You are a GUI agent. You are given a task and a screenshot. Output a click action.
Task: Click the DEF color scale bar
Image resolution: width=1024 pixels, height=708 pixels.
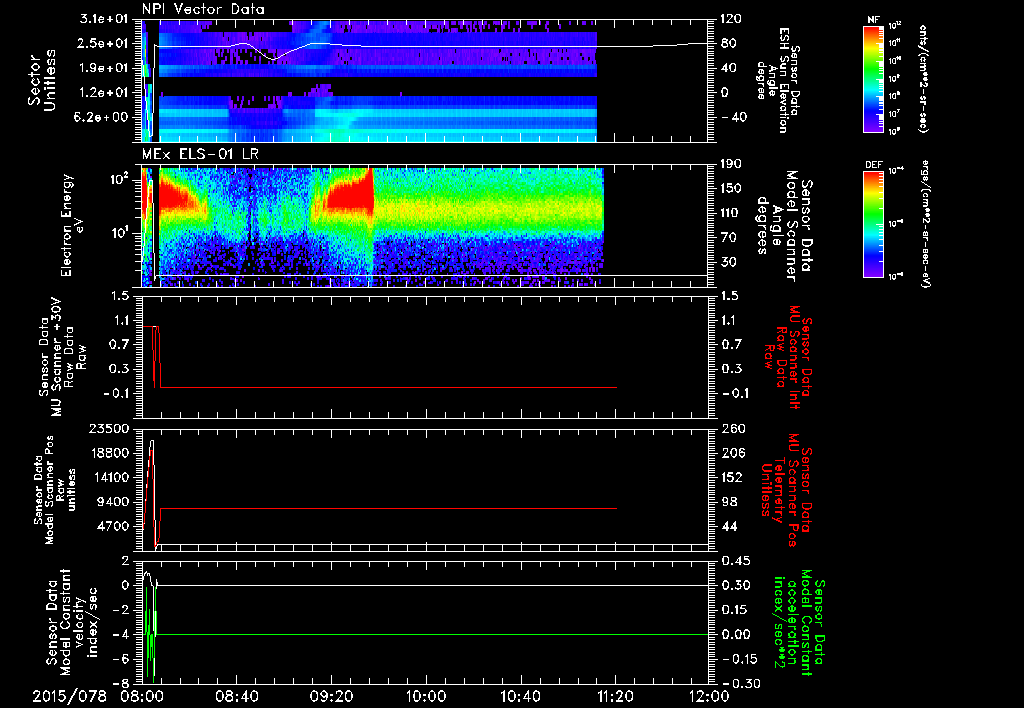tap(874, 224)
